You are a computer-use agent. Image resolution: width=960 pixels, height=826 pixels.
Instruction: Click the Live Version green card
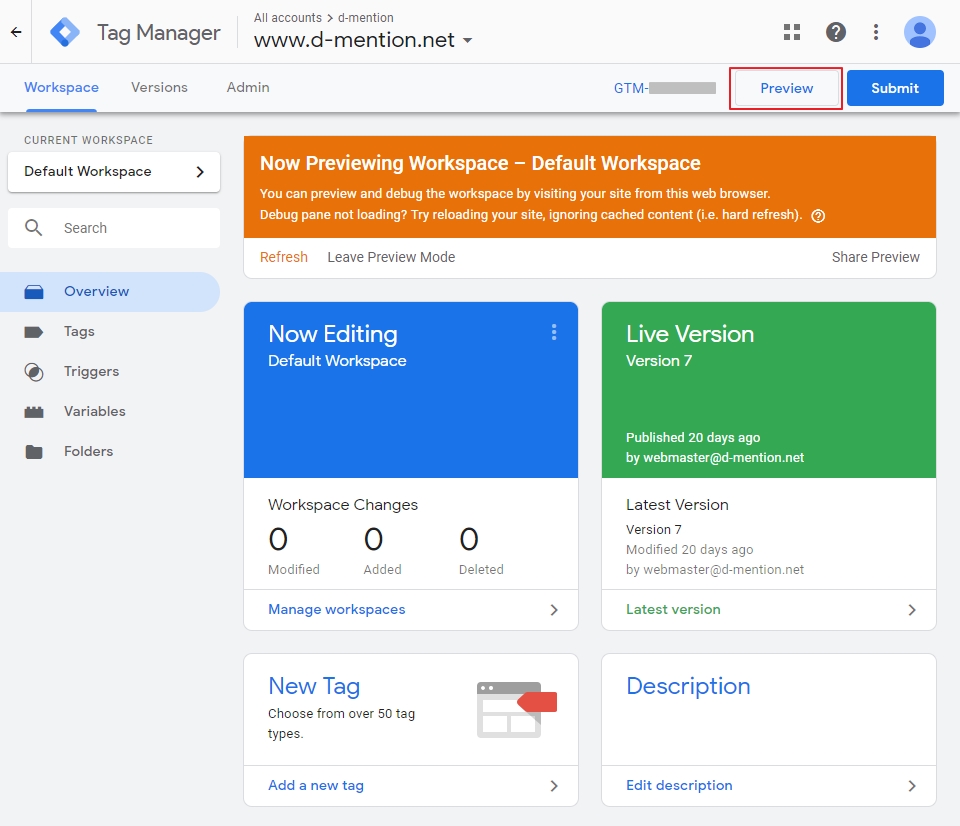pyautogui.click(x=769, y=389)
